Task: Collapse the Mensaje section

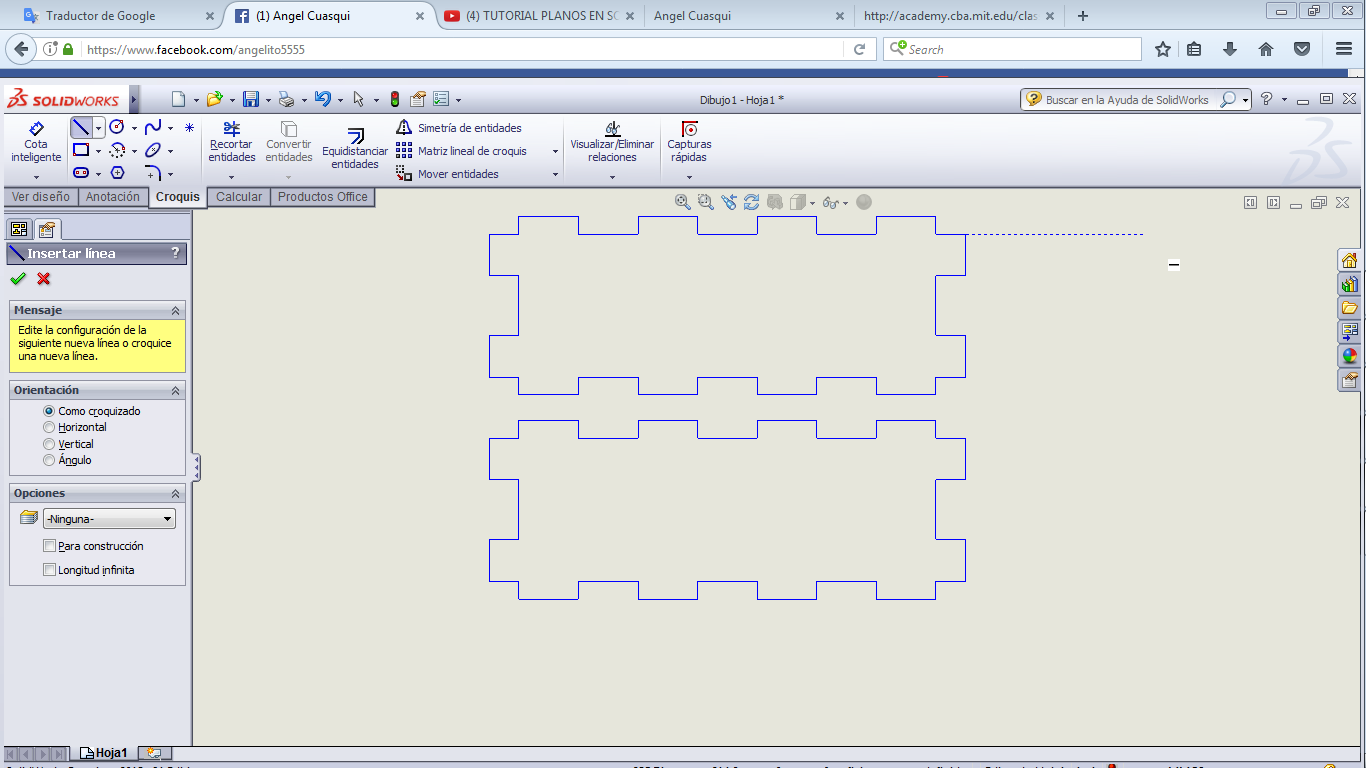Action: click(x=176, y=311)
